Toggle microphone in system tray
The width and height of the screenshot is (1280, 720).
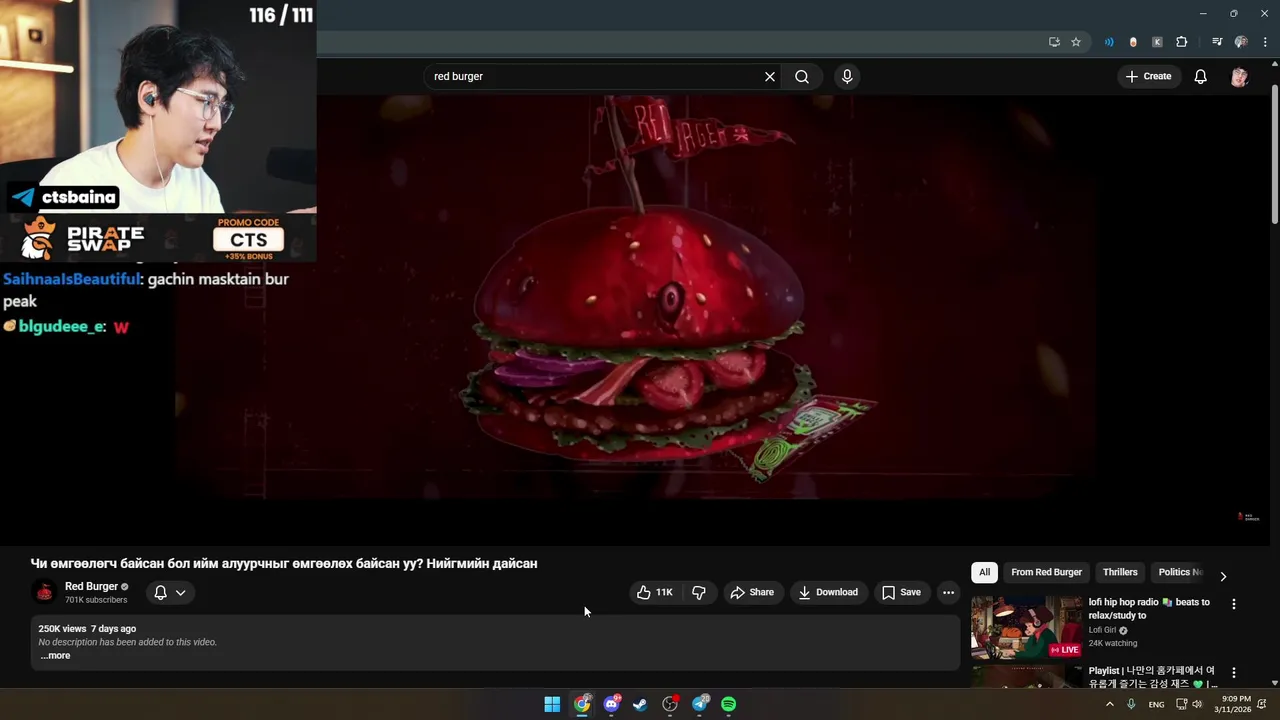coord(1131,704)
